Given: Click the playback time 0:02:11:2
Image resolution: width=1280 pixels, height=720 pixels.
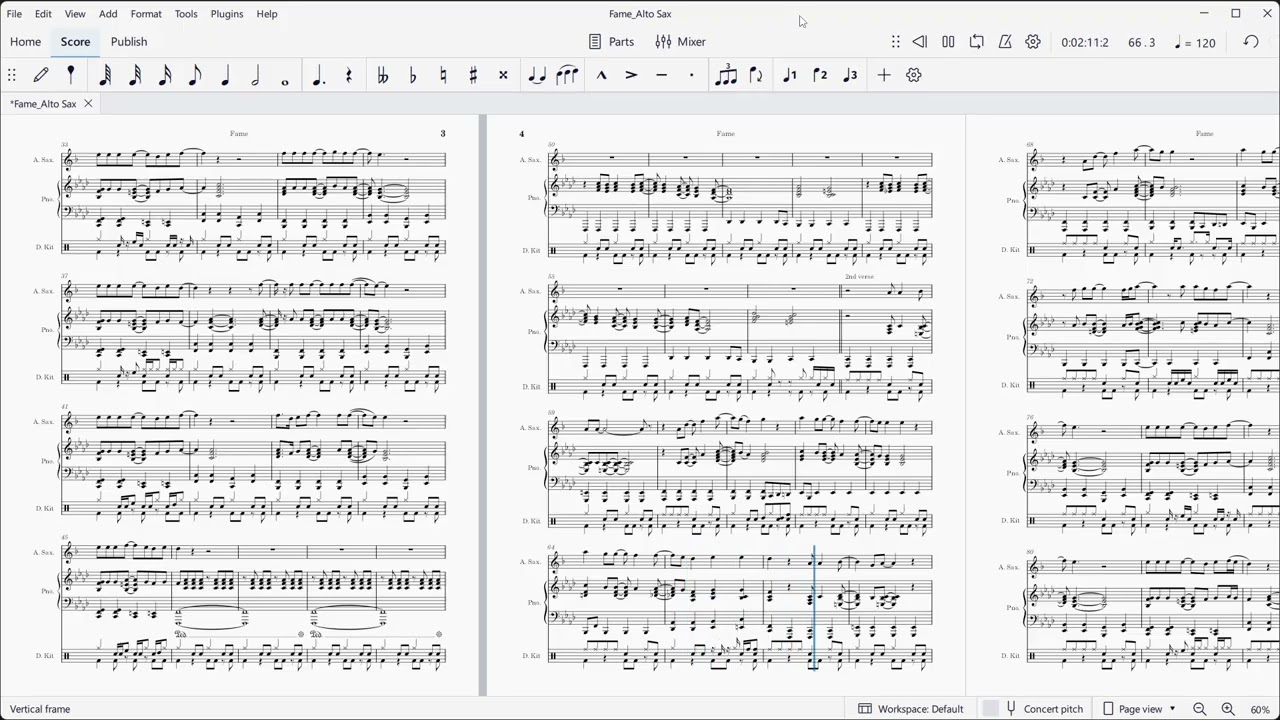Looking at the screenshot, I should pyautogui.click(x=1084, y=43).
